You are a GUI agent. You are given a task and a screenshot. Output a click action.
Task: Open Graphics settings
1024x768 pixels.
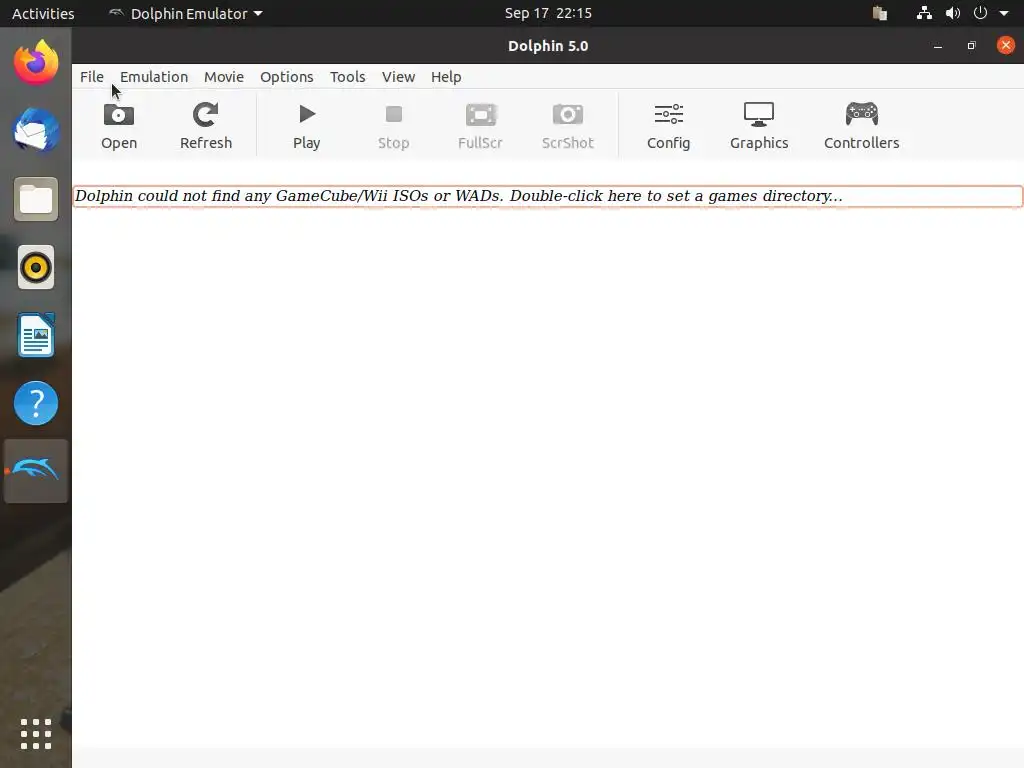(759, 125)
